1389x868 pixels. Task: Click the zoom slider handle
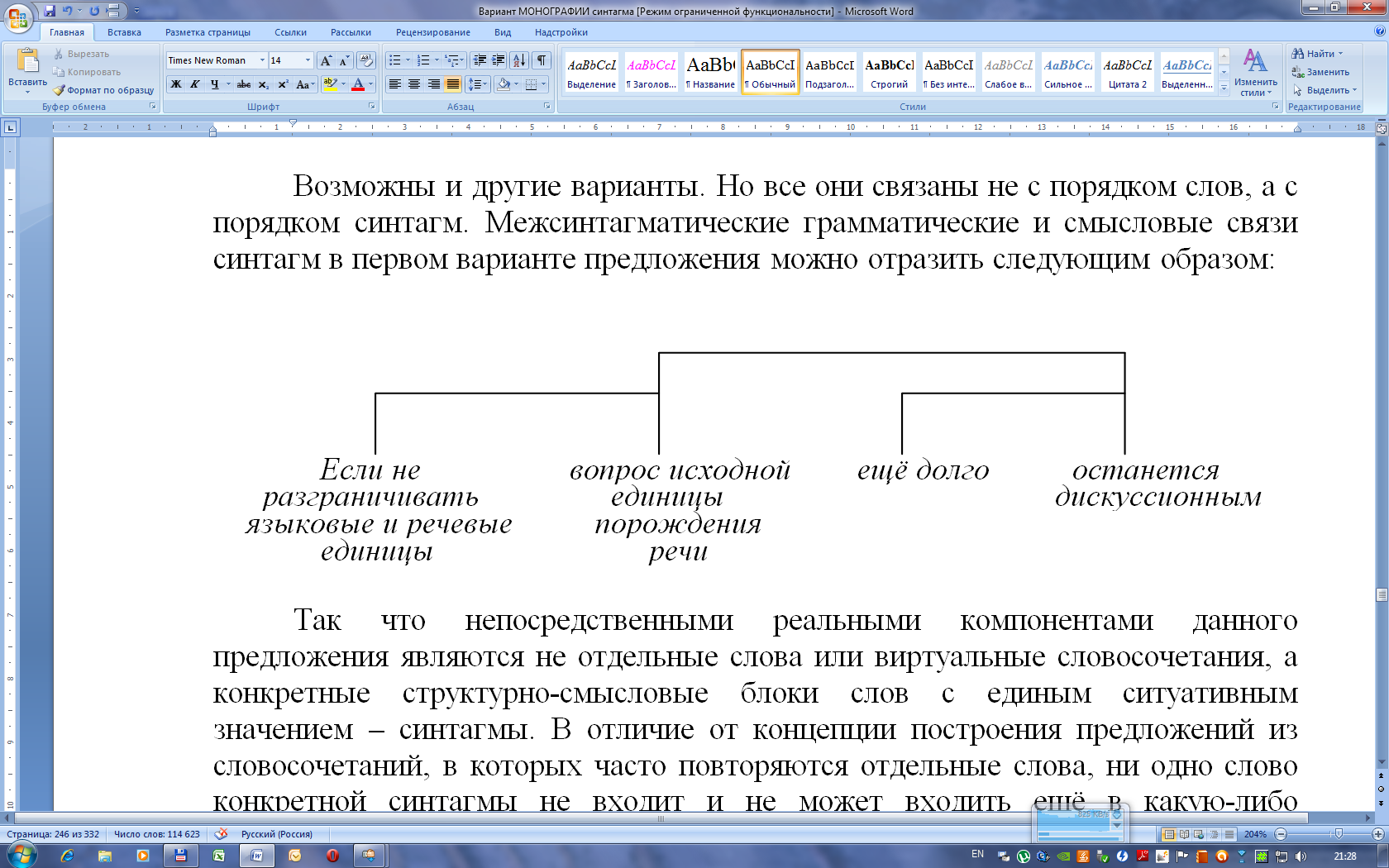click(x=1339, y=834)
